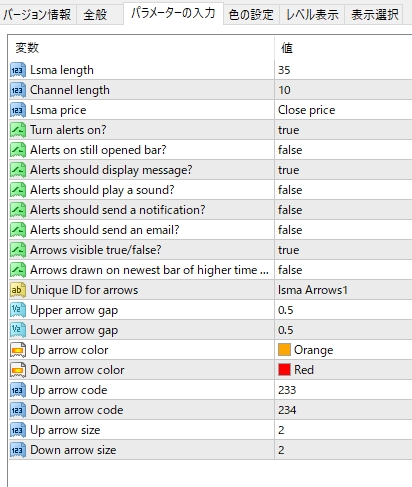The width and height of the screenshot is (412, 487).
Task: Click the icon beside Arrows drawn on newest bar
Action: coord(18,270)
